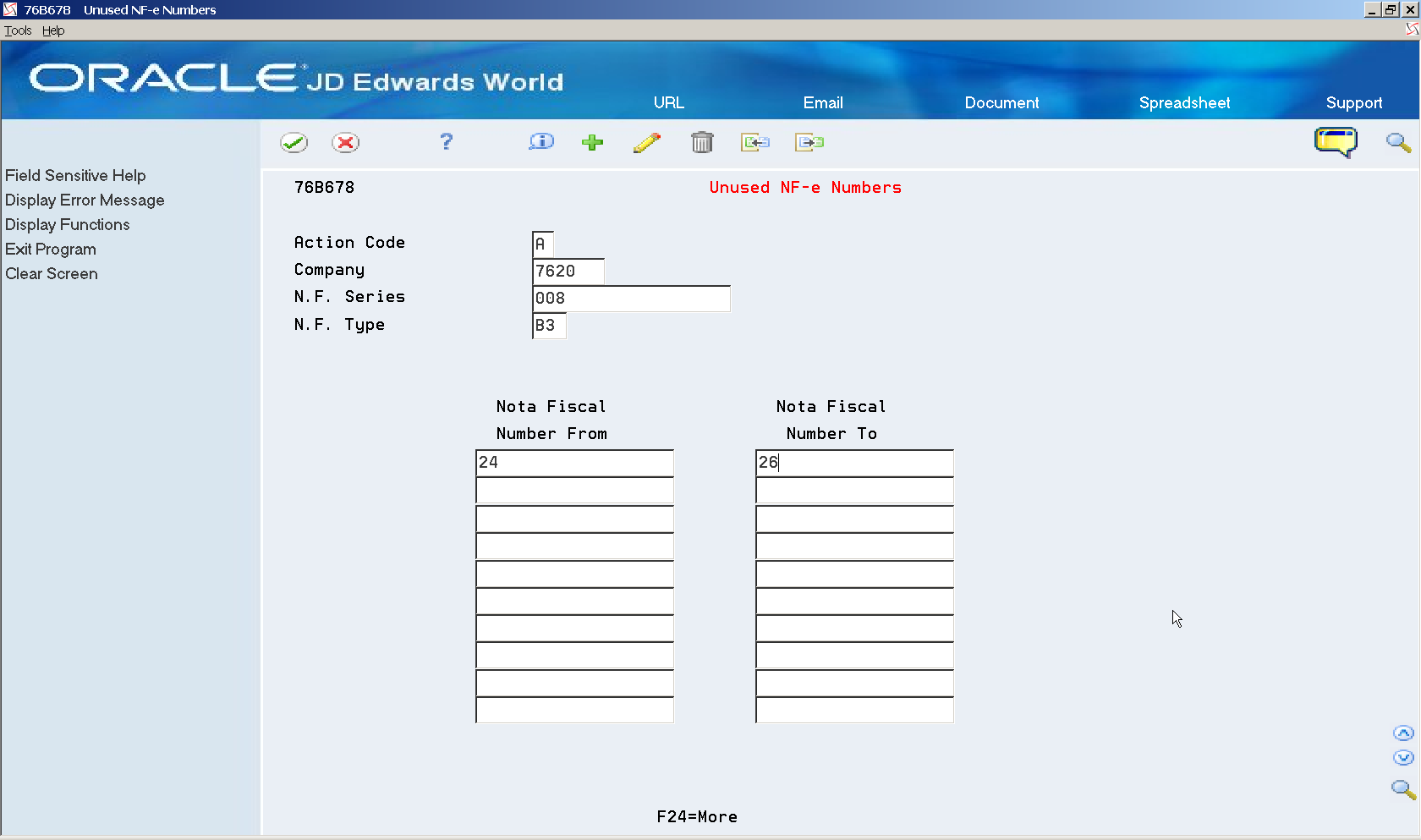This screenshot has width=1421, height=840.
Task: Select Display Error Message
Action: [x=85, y=200]
